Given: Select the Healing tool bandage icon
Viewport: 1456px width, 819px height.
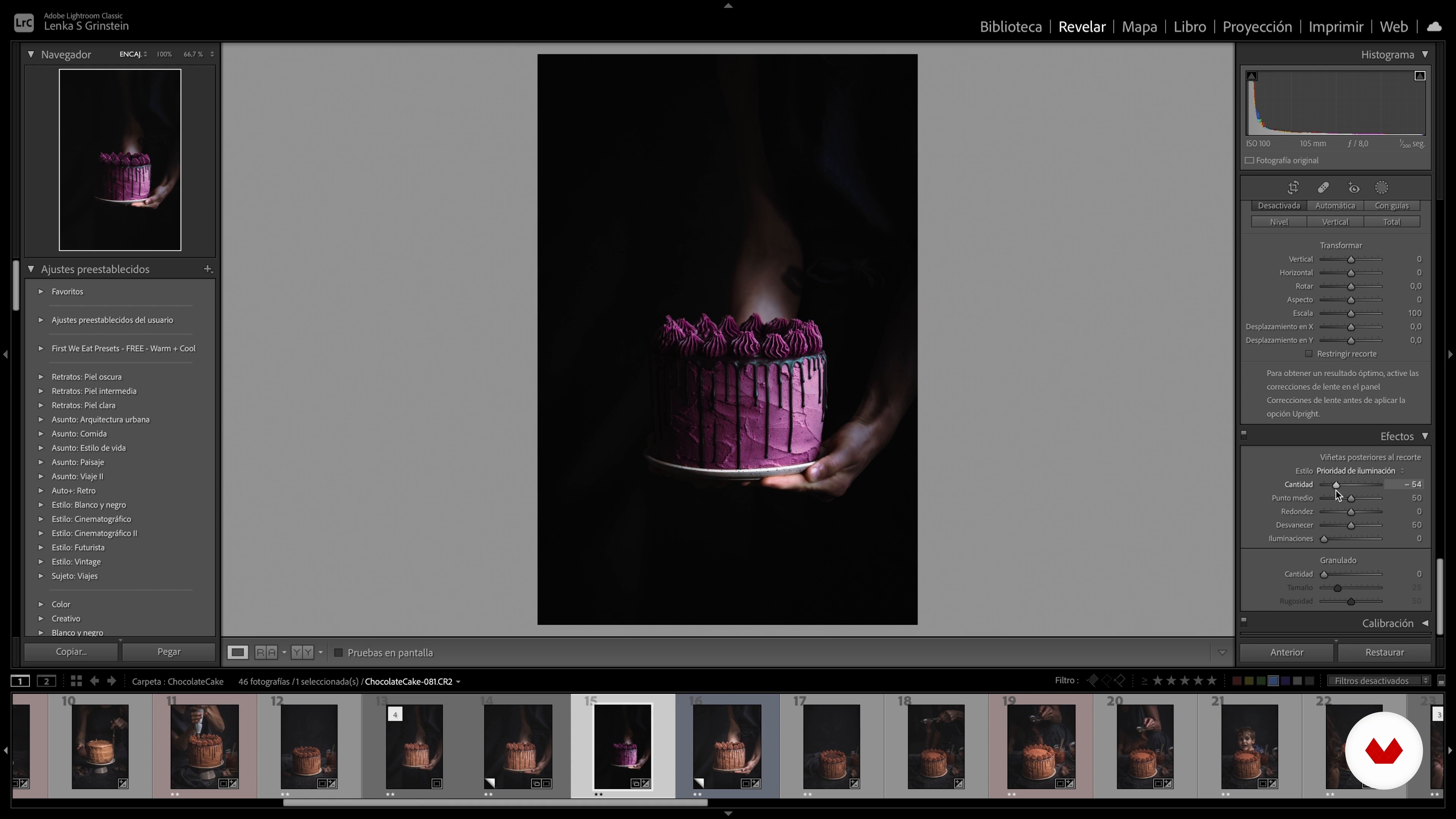Looking at the screenshot, I should [1323, 188].
